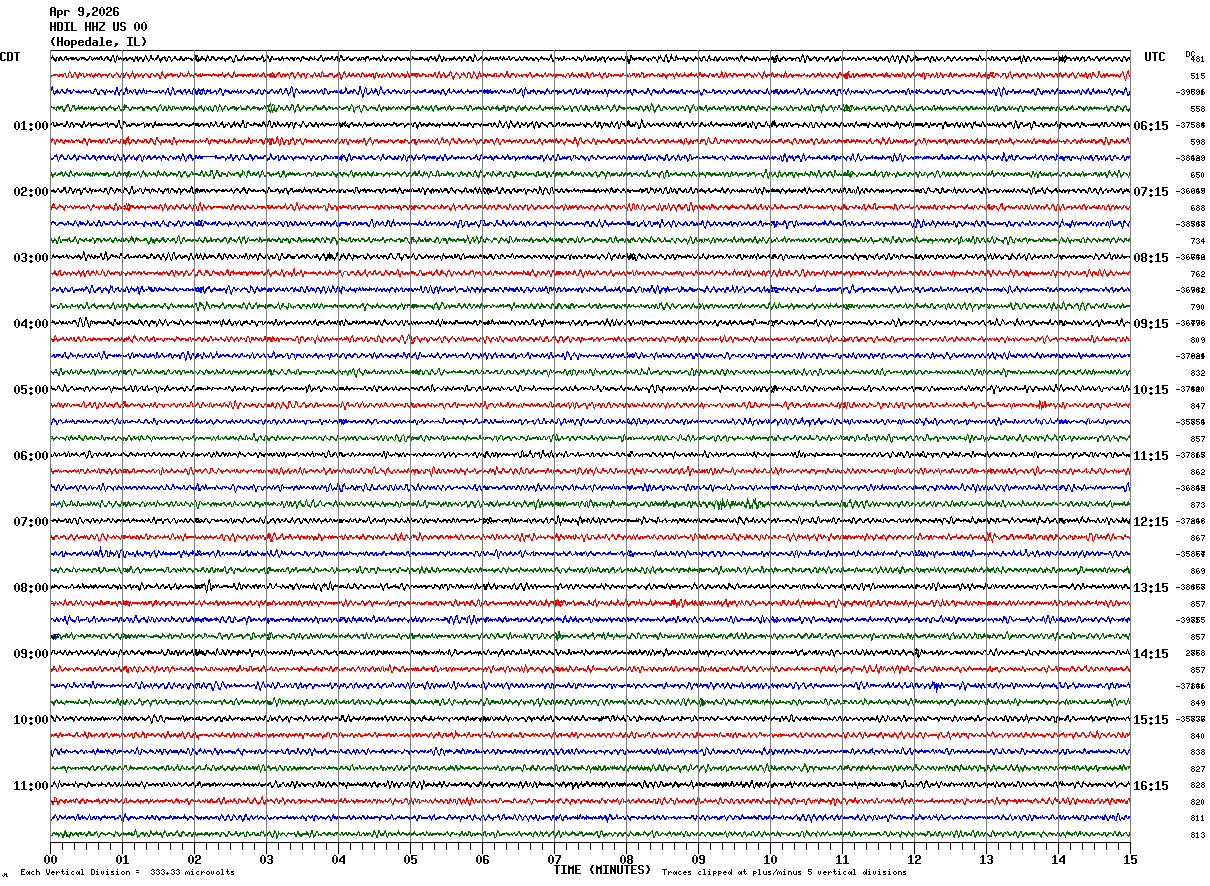Viewport: 1210px width, 886px height.
Task: Select the 07:00 CDT hour label
Action: (x=31, y=522)
